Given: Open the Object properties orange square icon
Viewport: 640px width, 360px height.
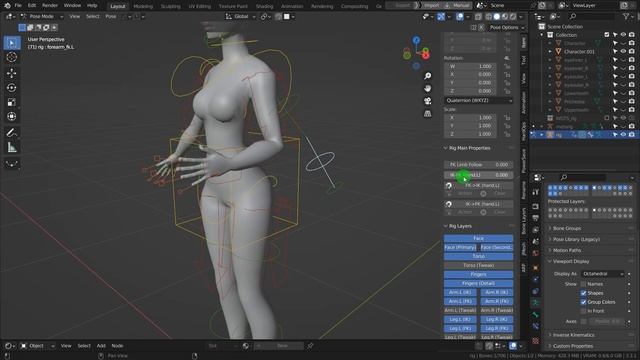Looking at the screenshot, I should tap(536, 268).
